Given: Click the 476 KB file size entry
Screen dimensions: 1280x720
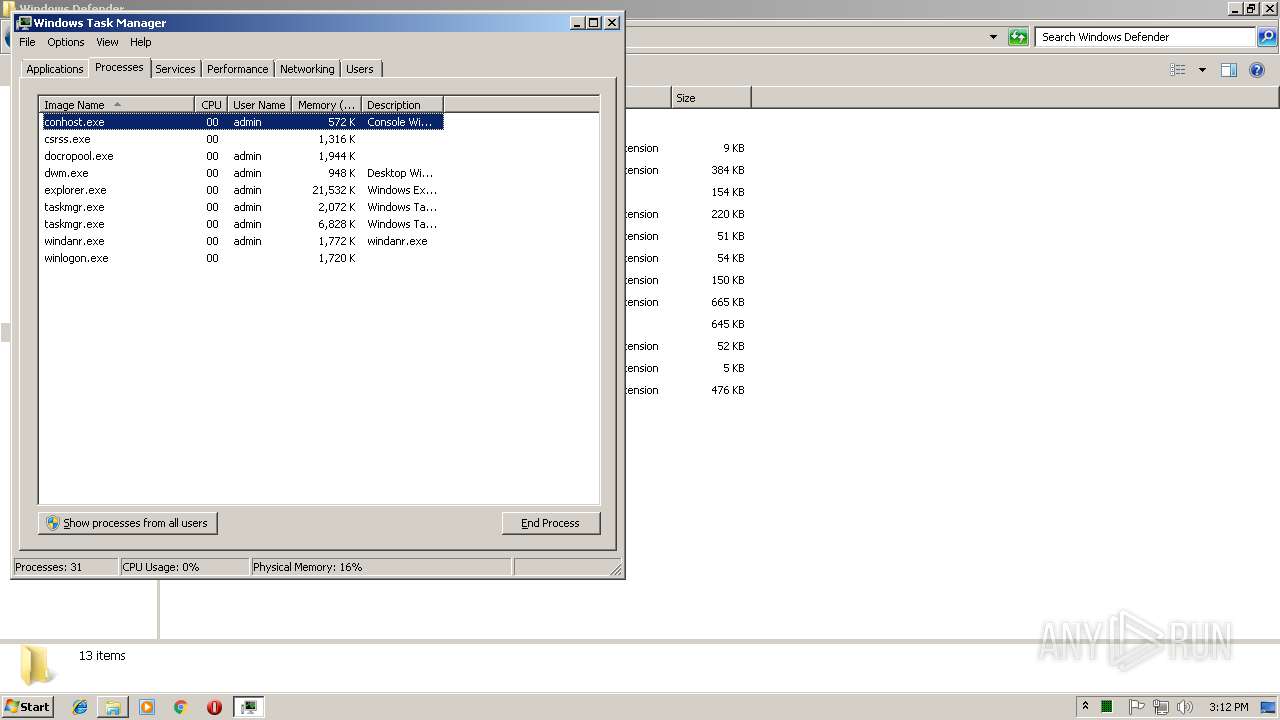Looking at the screenshot, I should coord(727,390).
